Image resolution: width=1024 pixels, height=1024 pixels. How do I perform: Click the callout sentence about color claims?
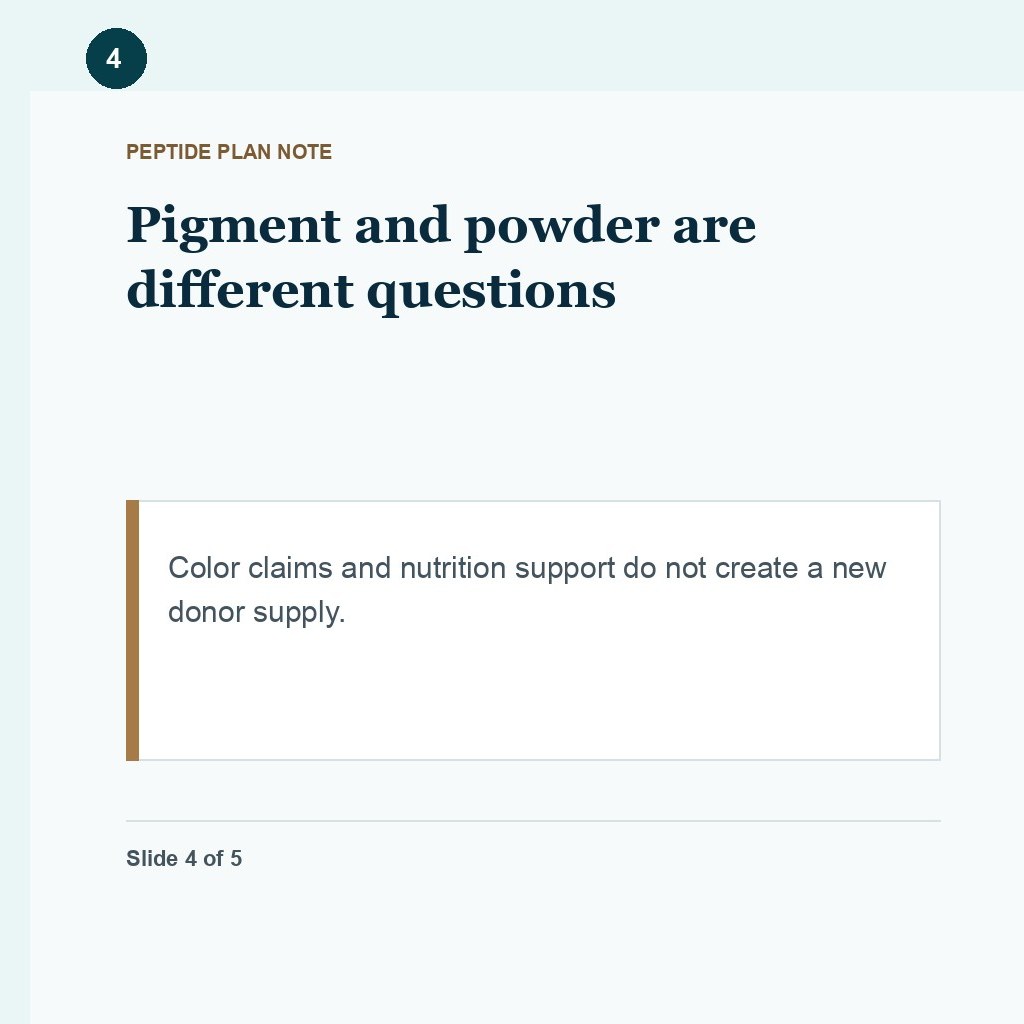click(526, 590)
